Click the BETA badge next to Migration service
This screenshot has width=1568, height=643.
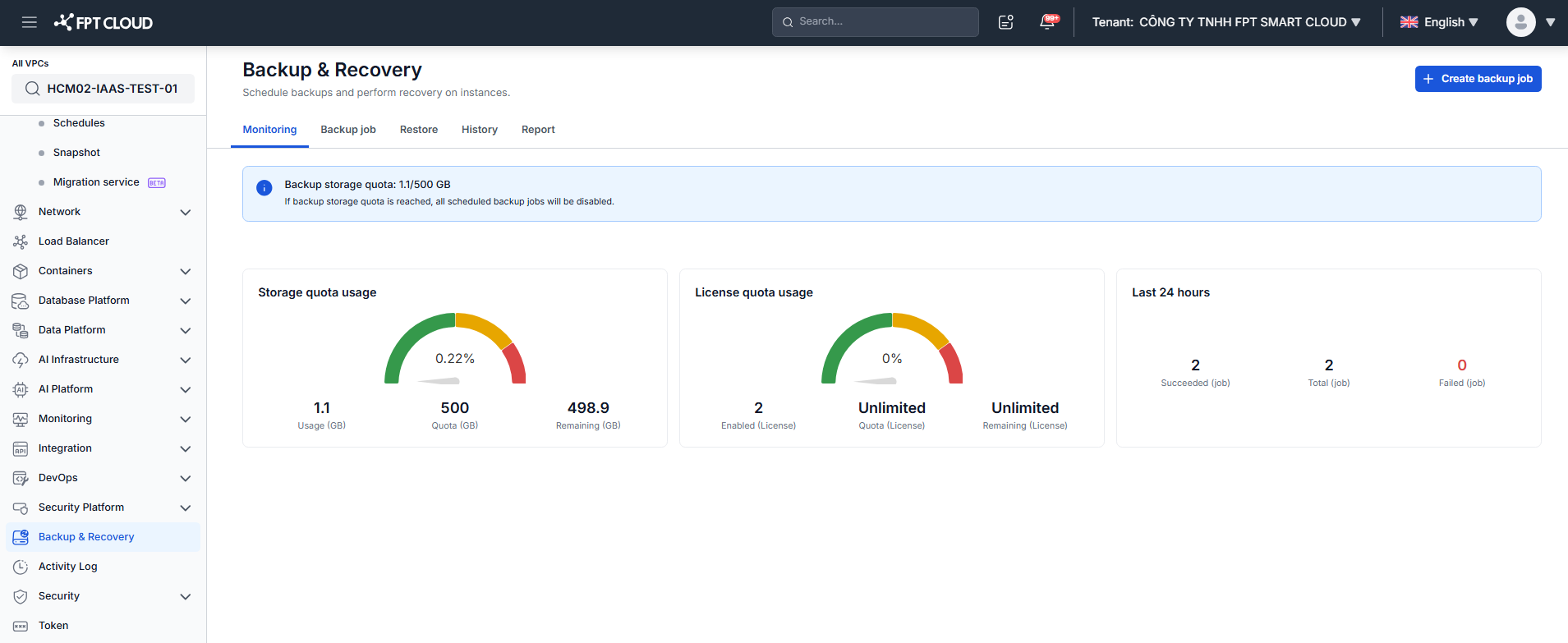pos(157,183)
